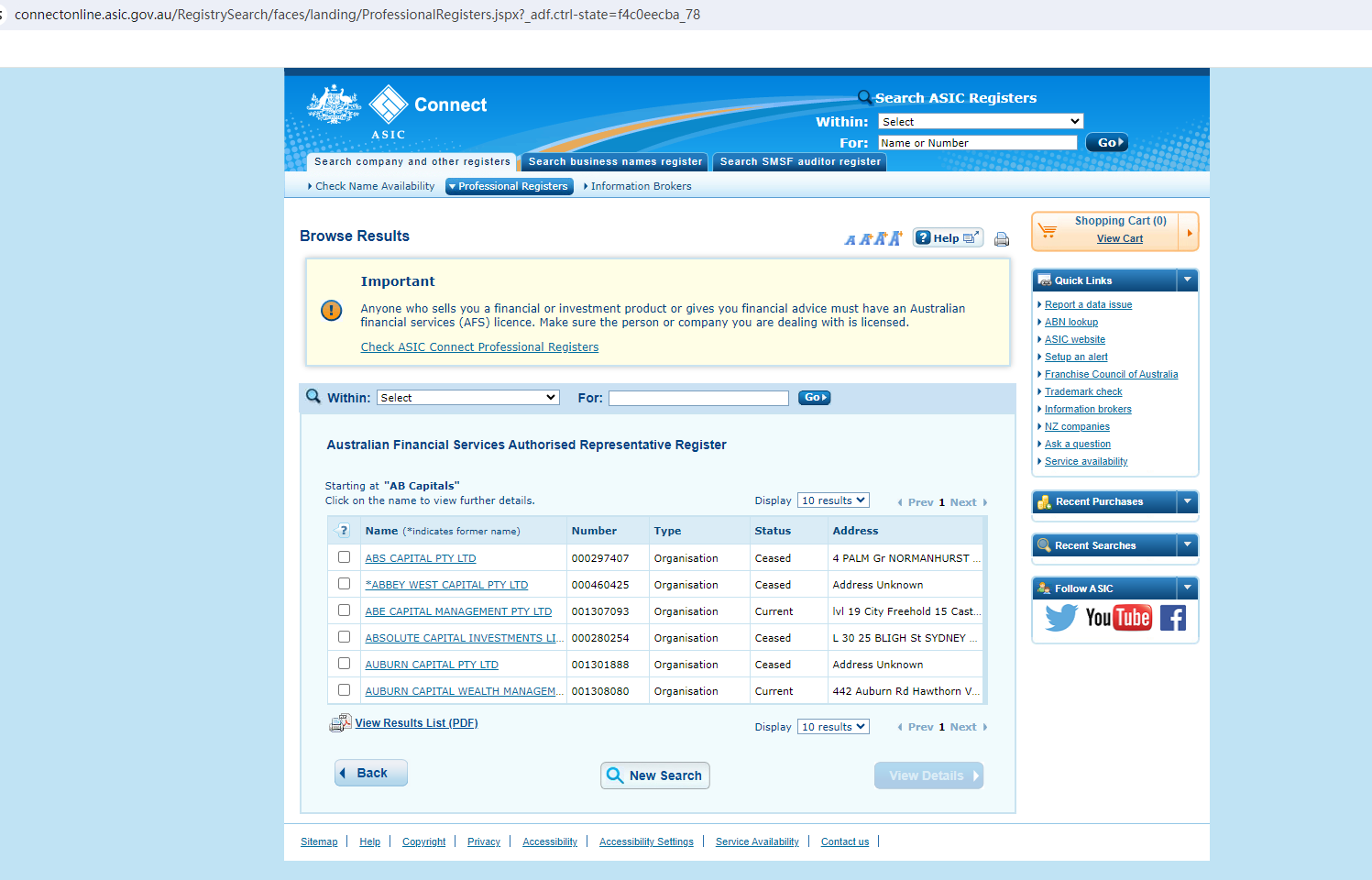Image resolution: width=1372 pixels, height=880 pixels.
Task: Tick the checkbox for ABS CAPITAL PTY LTD
Action: point(344,557)
